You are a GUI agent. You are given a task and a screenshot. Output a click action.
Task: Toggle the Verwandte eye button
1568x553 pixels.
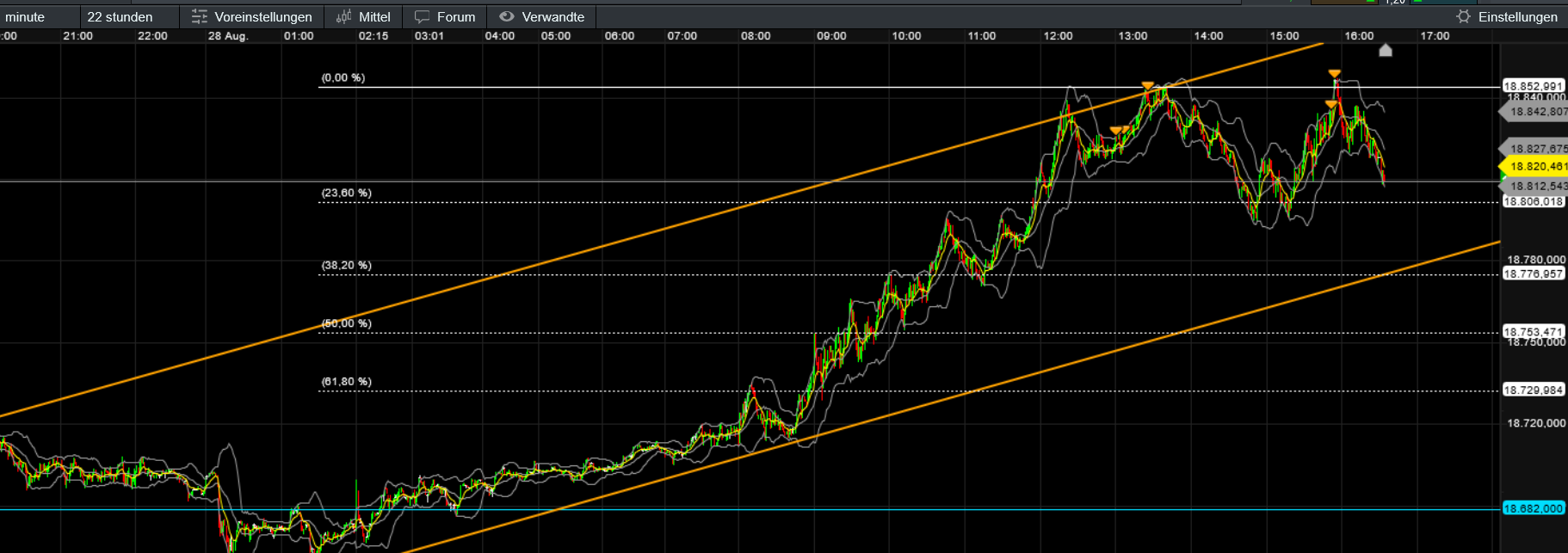541,16
